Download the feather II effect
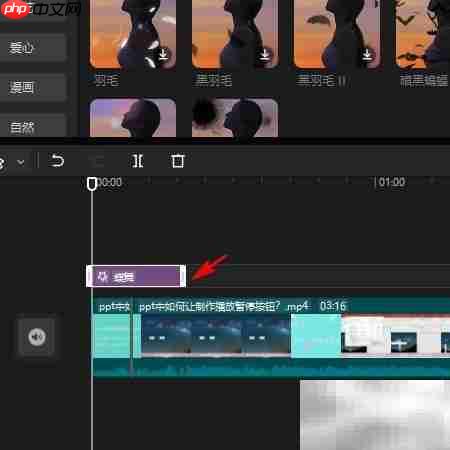 (x=367, y=54)
